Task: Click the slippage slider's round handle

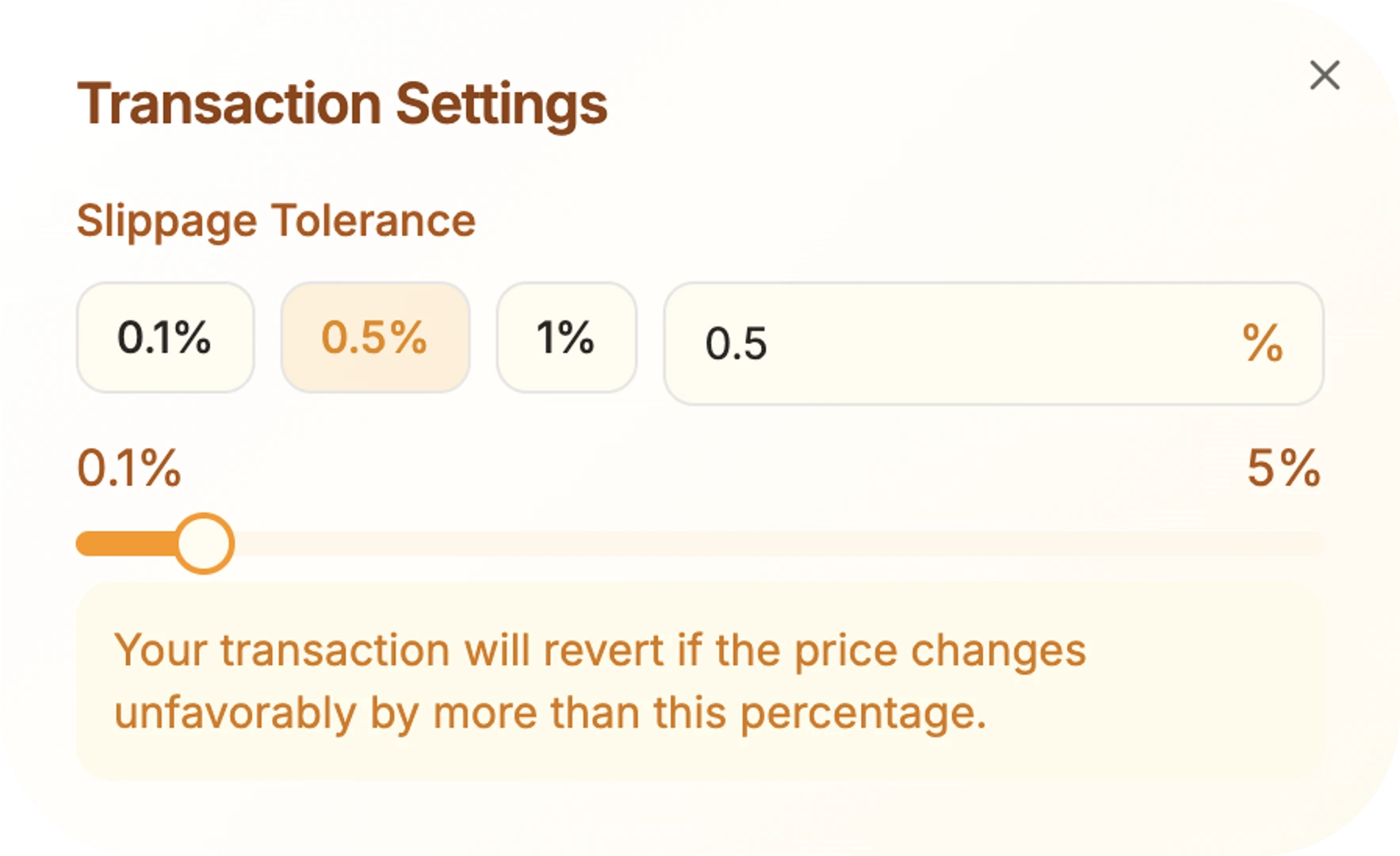Action: click(x=205, y=544)
